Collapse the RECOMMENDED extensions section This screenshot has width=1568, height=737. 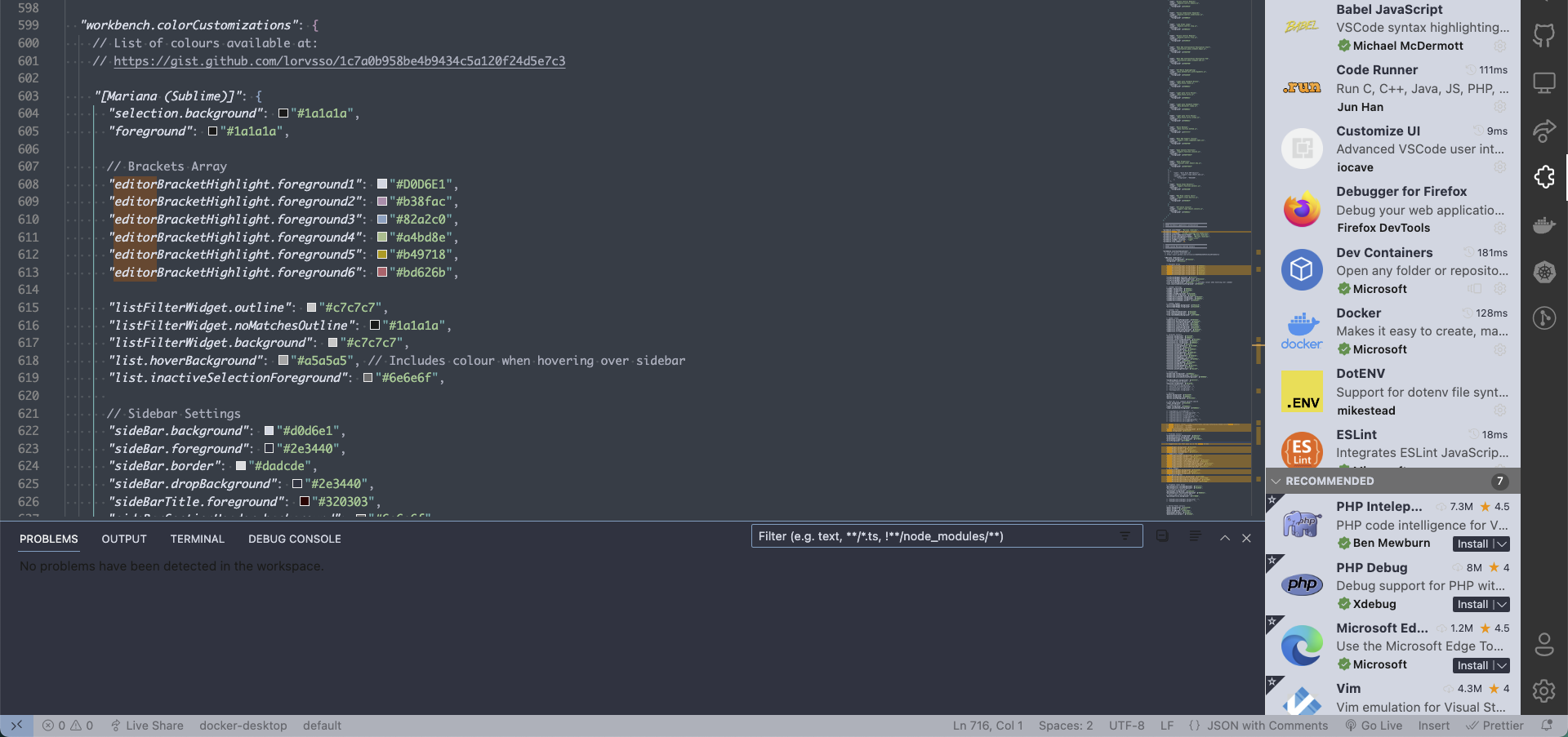pos(1276,481)
